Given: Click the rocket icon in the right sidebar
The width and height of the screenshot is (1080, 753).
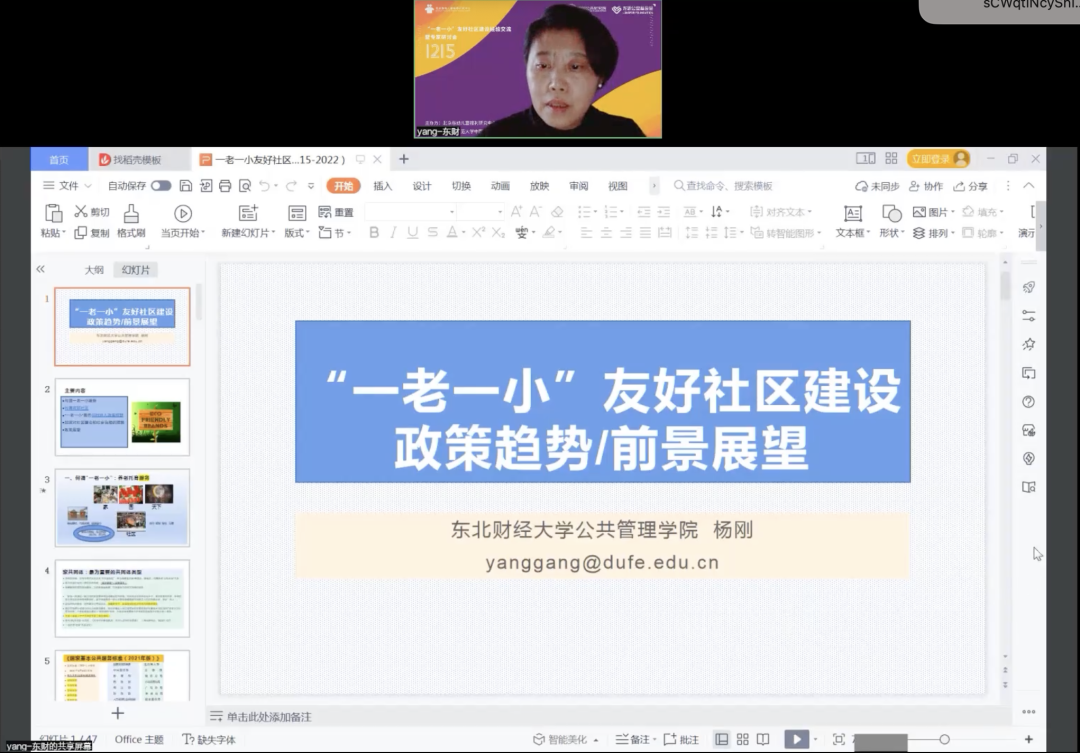Looking at the screenshot, I should coord(1028,287).
